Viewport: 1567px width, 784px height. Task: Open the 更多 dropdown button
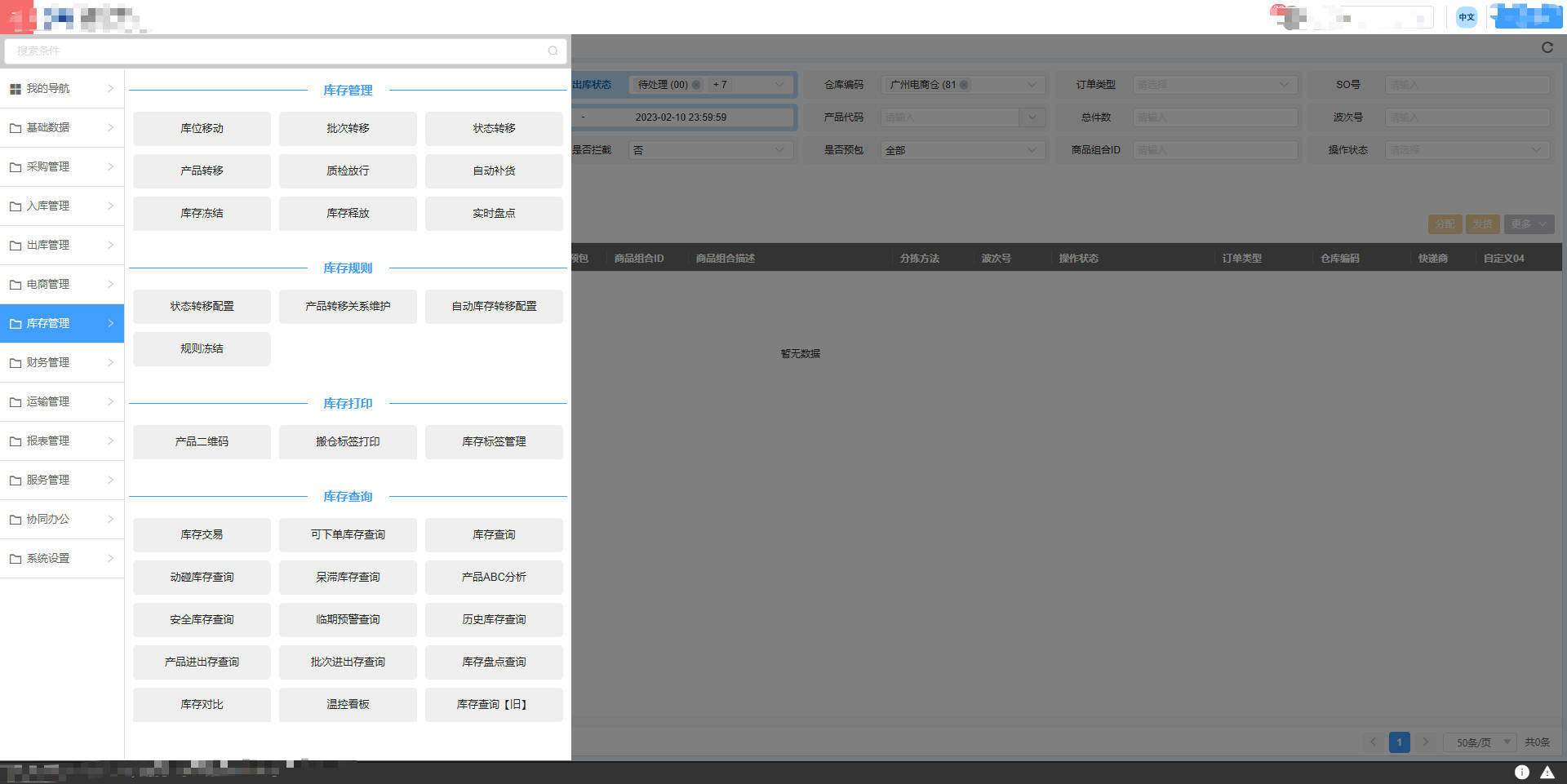tap(1528, 224)
